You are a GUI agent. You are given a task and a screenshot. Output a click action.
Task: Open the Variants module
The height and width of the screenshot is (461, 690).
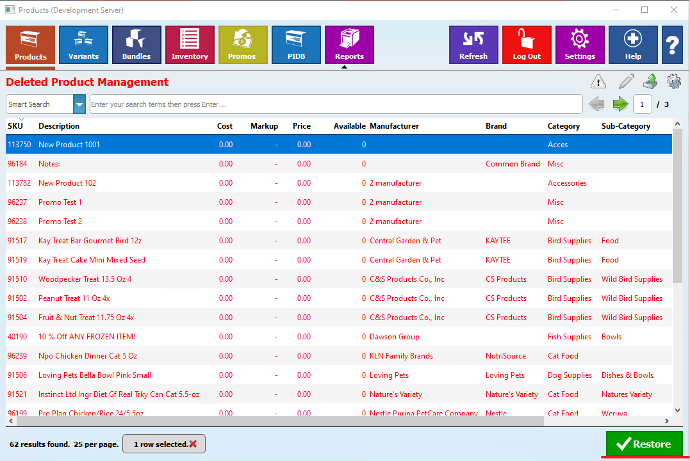(x=84, y=44)
